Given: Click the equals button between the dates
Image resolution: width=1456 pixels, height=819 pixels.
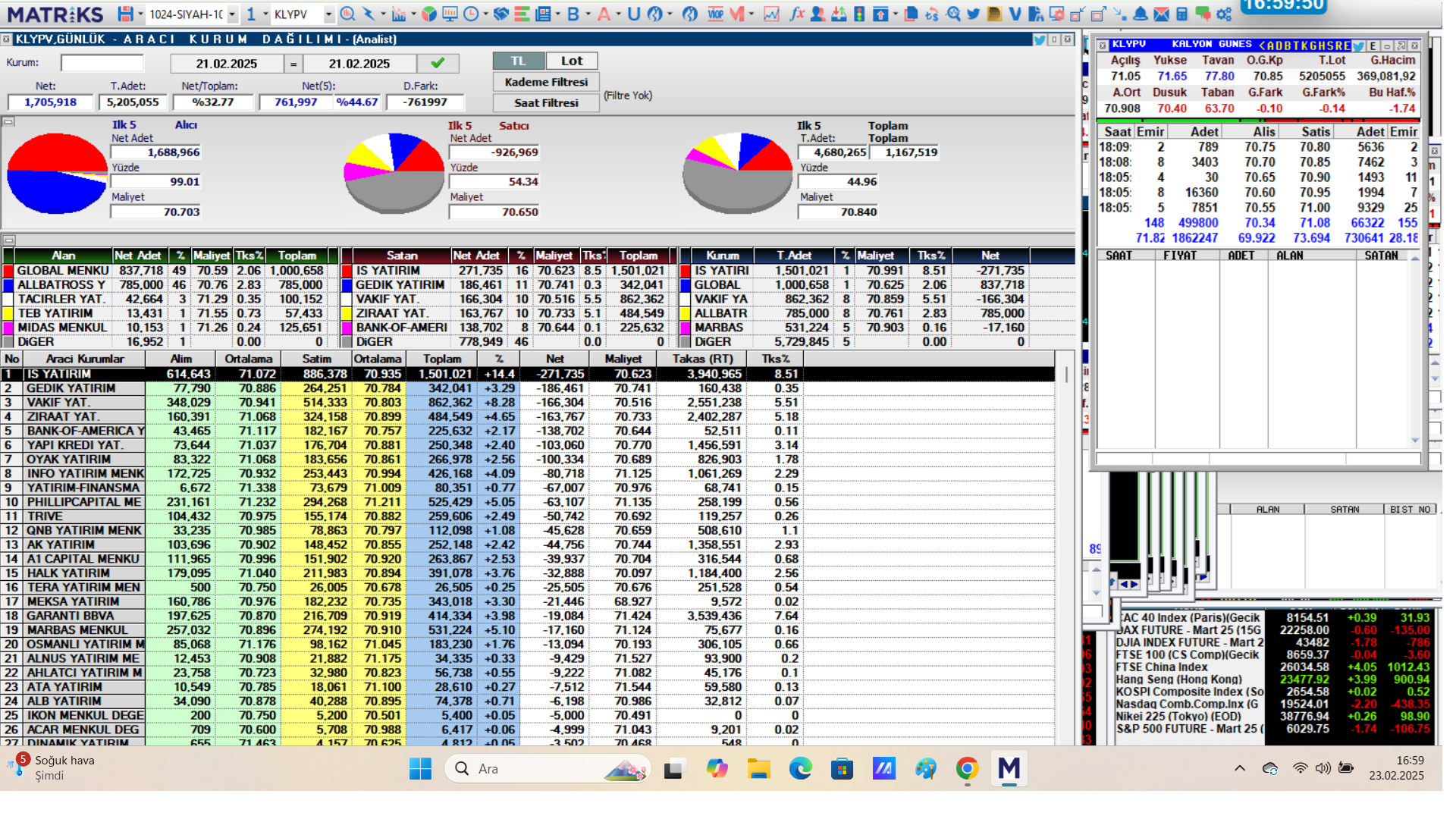Looking at the screenshot, I should (293, 64).
